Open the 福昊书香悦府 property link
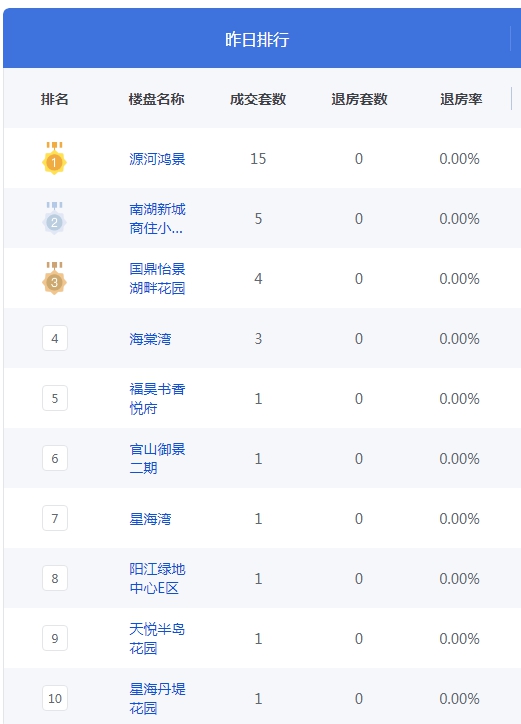 (157, 398)
